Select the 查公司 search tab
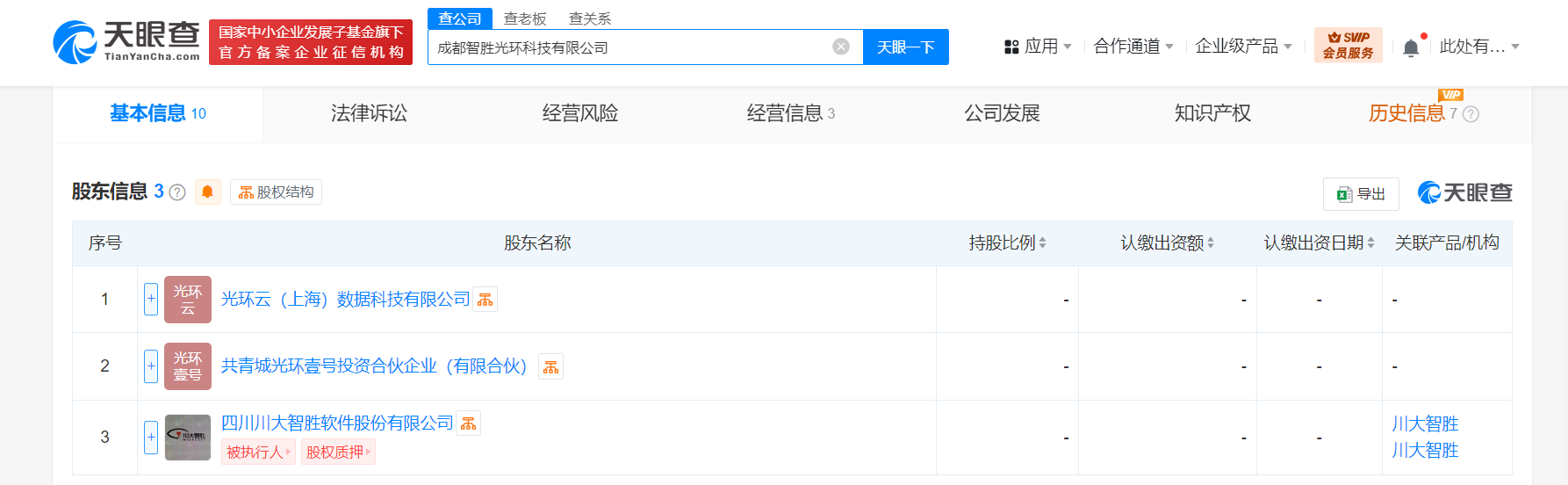 [460, 18]
